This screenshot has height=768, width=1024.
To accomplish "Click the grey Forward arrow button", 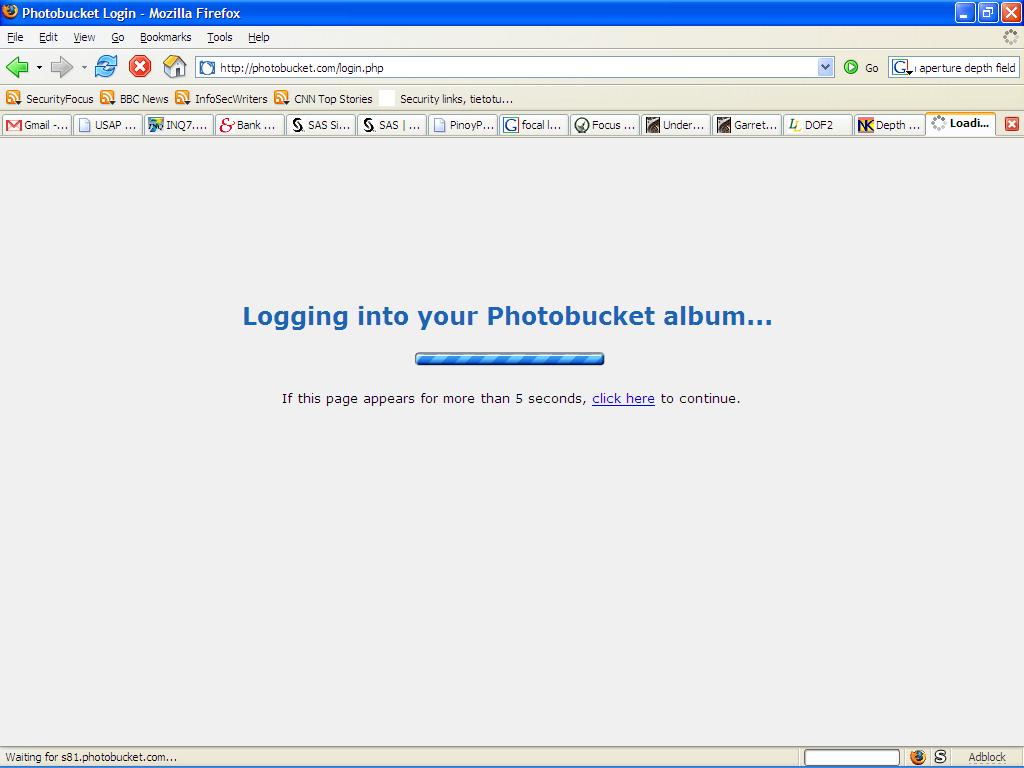I will coord(61,67).
